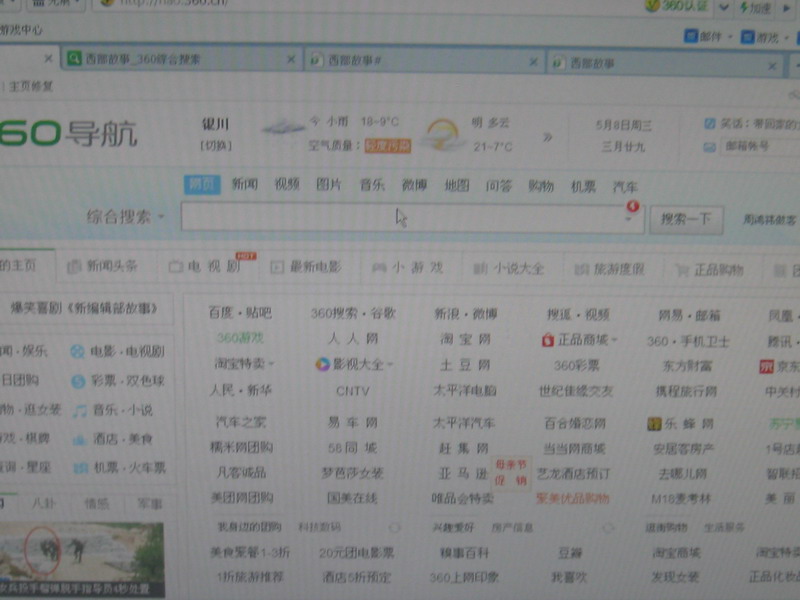Screen dimensions: 800x600
Task: Click the 笑话 icon near the date
Action: pyautogui.click(x=710, y=123)
